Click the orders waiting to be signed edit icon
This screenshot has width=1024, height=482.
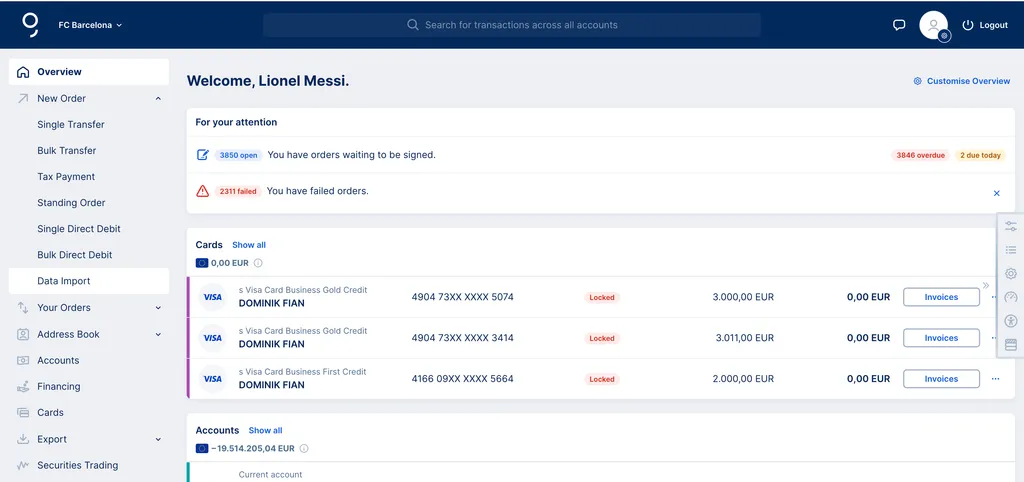tap(203, 155)
